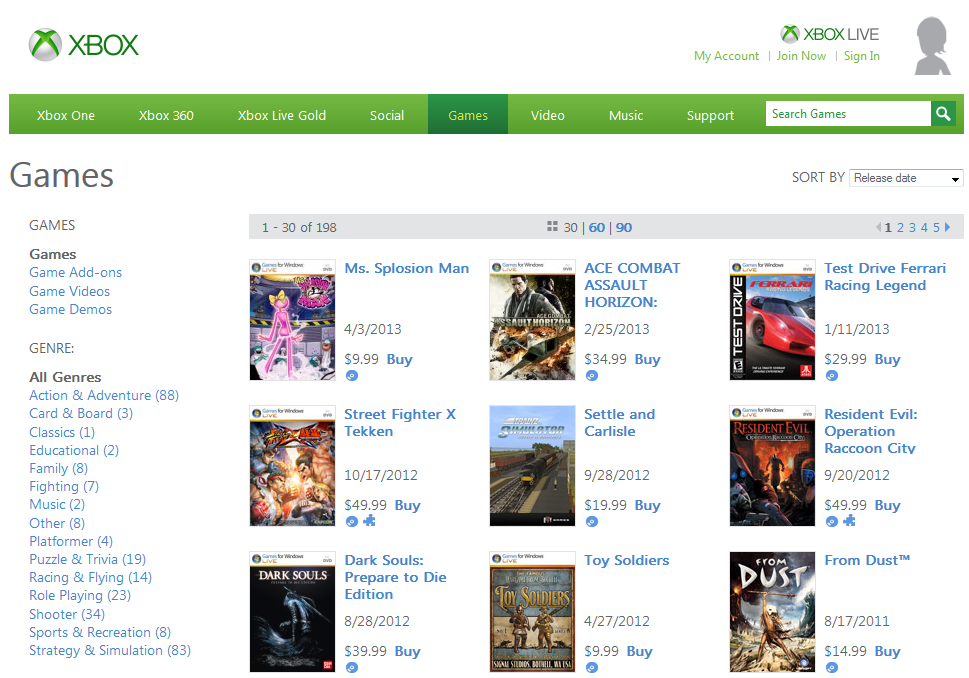Screen dimensions: 969x678
Task: Click the previous page left arrow
Action: click(x=878, y=227)
